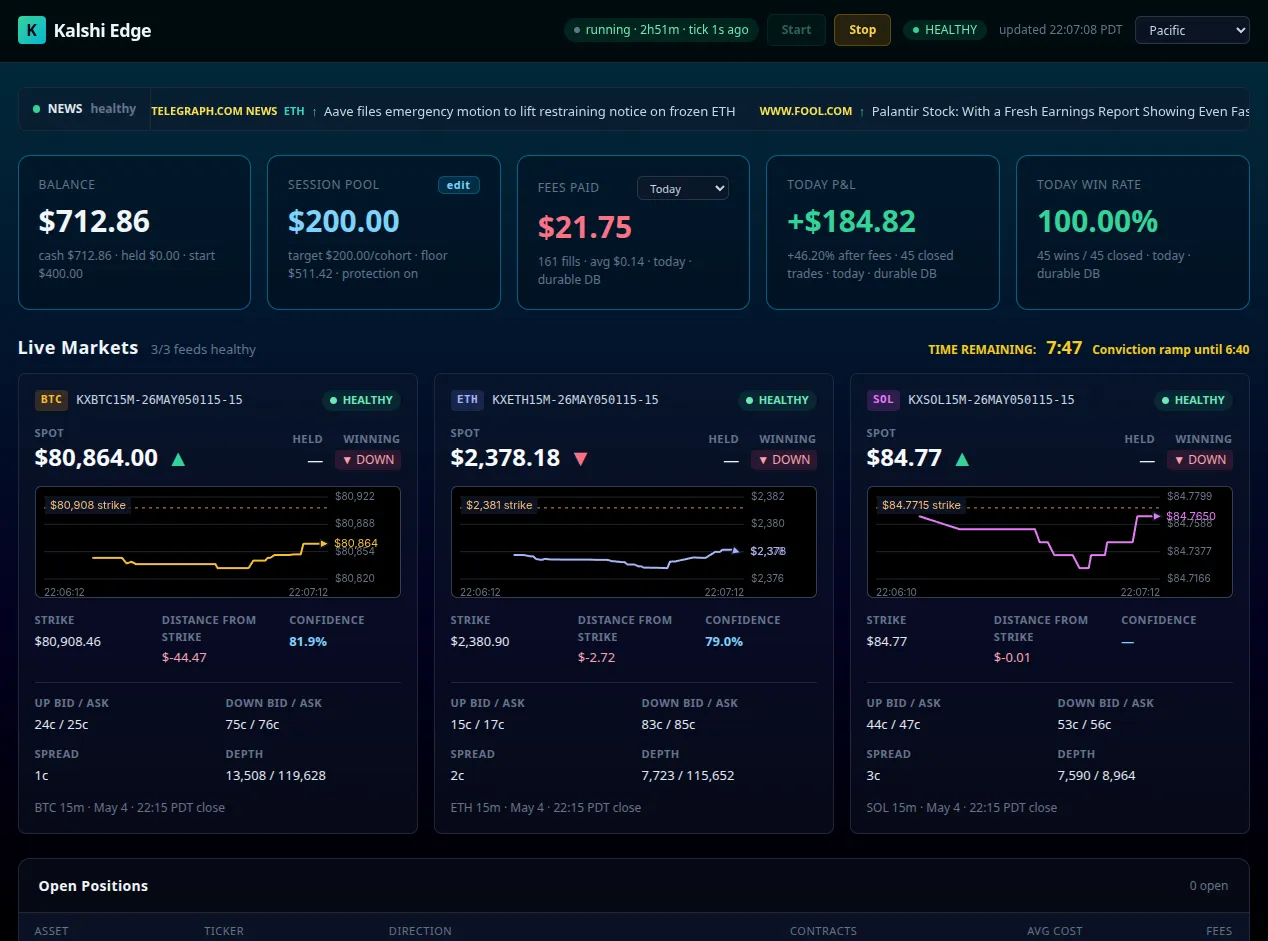
Task: Click the DIRECTION column header
Action: tap(420, 931)
